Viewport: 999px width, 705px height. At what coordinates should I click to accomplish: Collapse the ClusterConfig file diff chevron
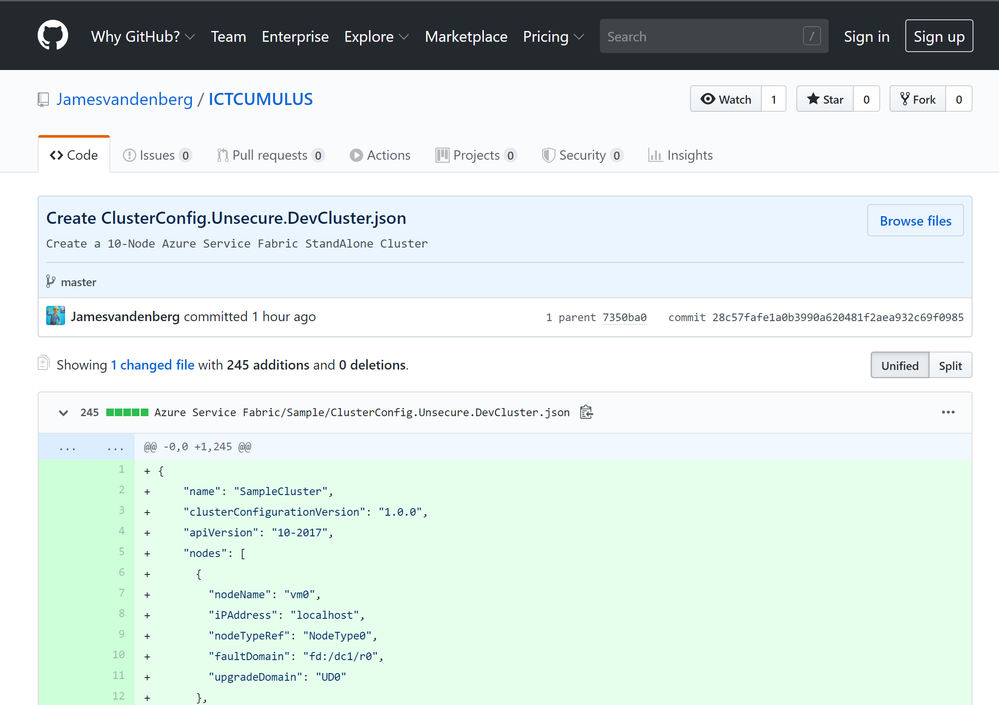pos(63,412)
